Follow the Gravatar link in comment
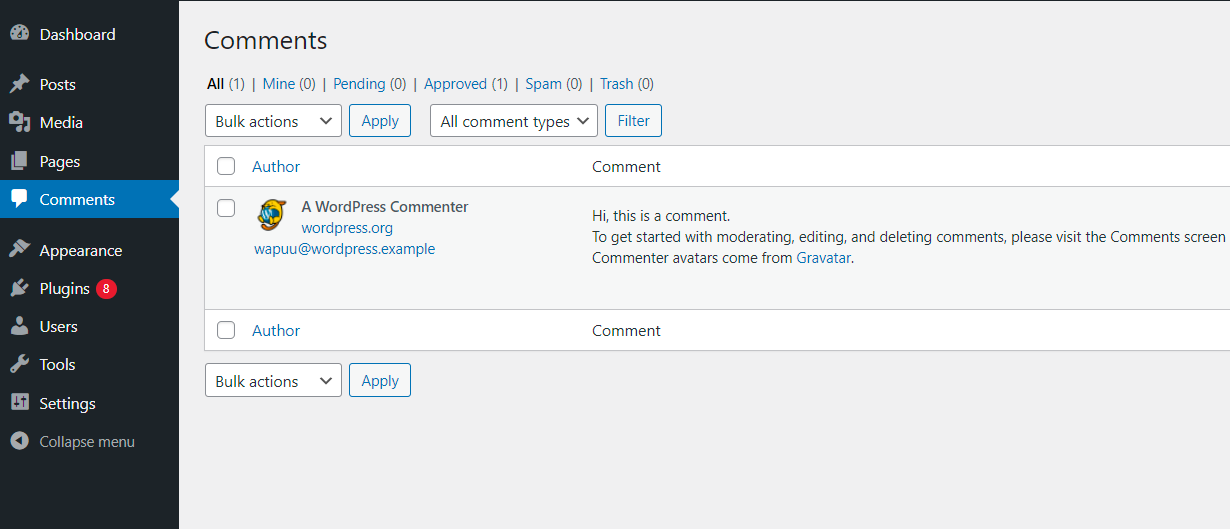1230x529 pixels. [x=823, y=257]
